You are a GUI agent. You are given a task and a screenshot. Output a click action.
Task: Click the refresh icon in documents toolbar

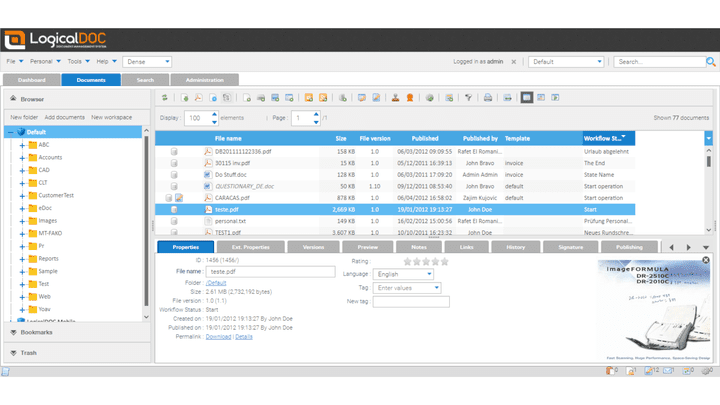click(x=166, y=98)
